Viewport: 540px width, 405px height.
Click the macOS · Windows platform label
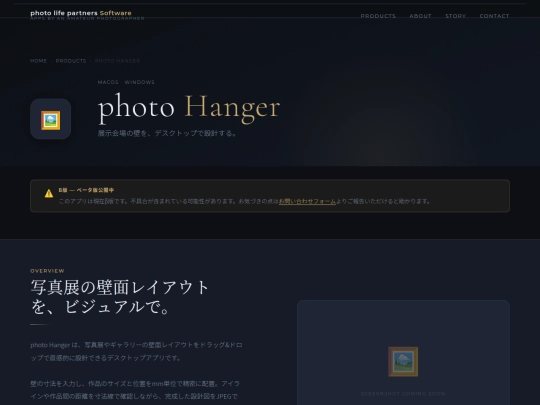point(126,82)
